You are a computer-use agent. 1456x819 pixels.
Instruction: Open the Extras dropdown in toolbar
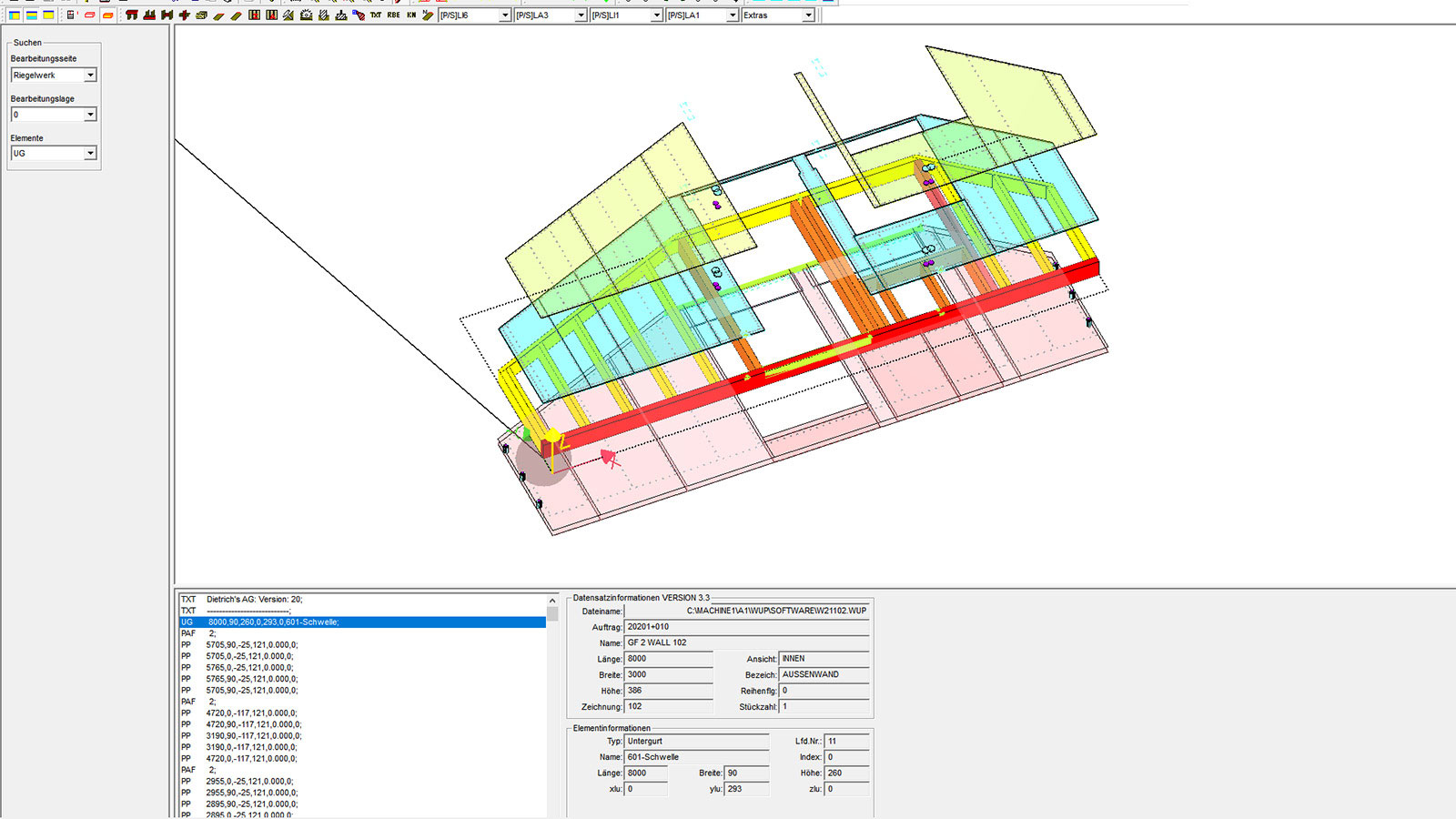click(x=808, y=15)
